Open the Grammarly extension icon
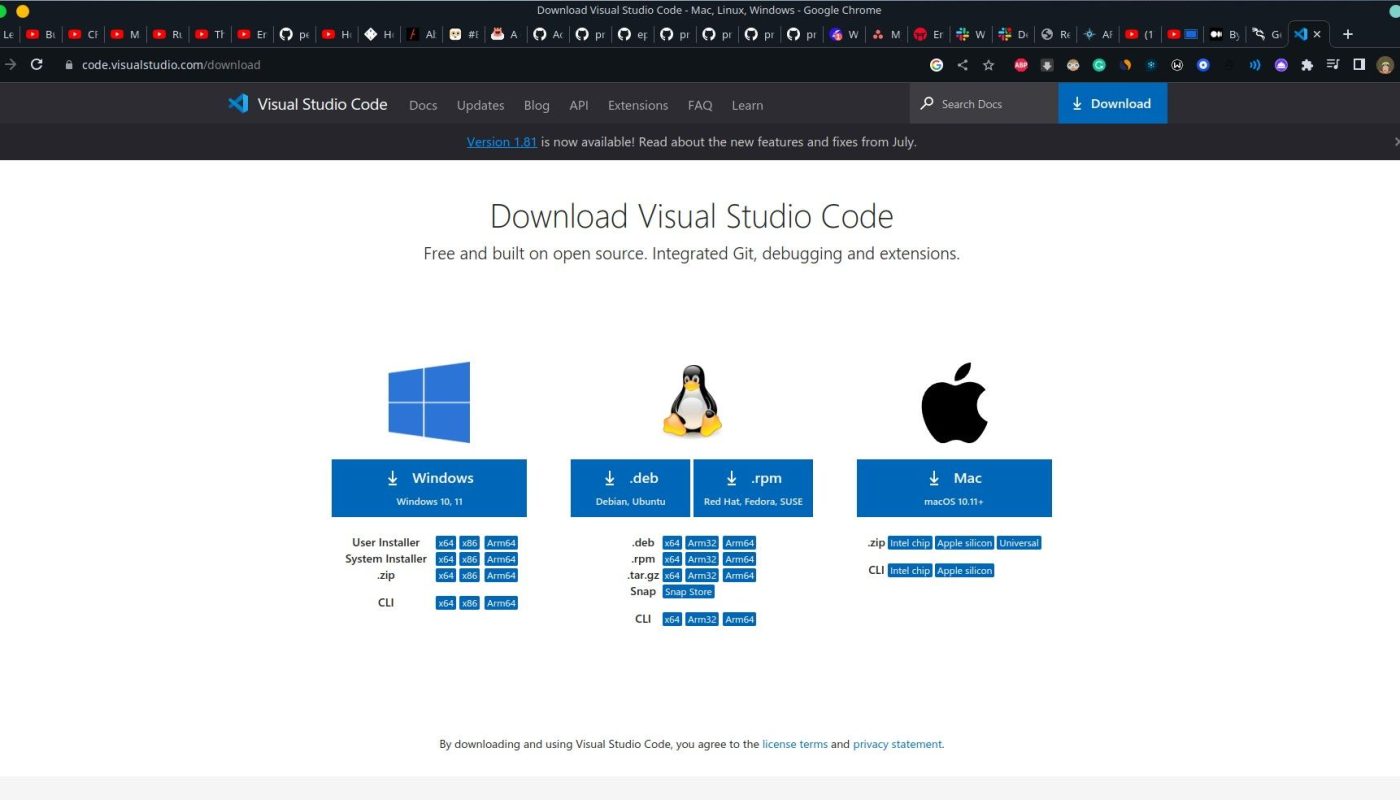This screenshot has height=800, width=1400. point(1099,65)
